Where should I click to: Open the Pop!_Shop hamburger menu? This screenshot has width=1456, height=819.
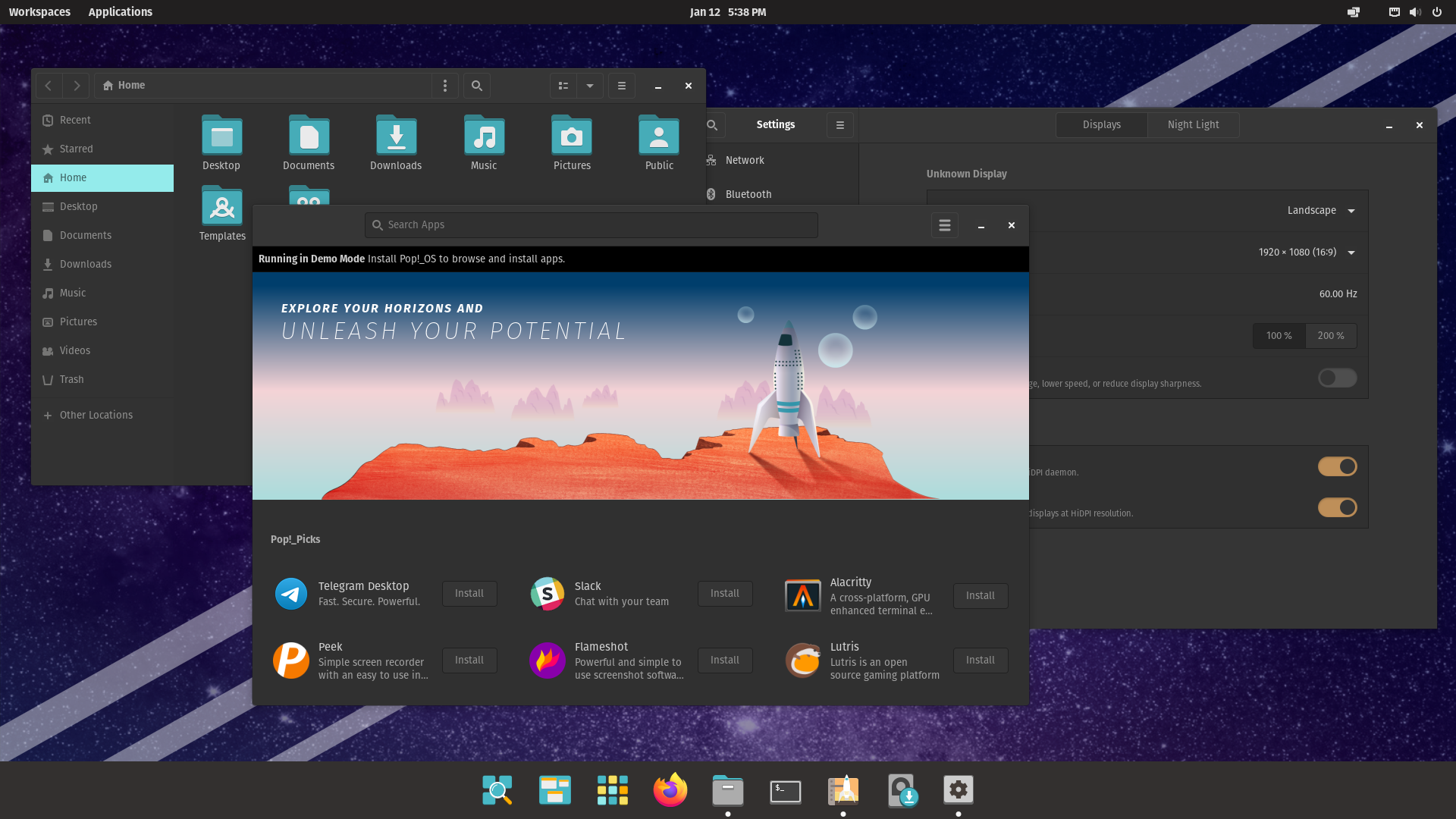click(945, 225)
